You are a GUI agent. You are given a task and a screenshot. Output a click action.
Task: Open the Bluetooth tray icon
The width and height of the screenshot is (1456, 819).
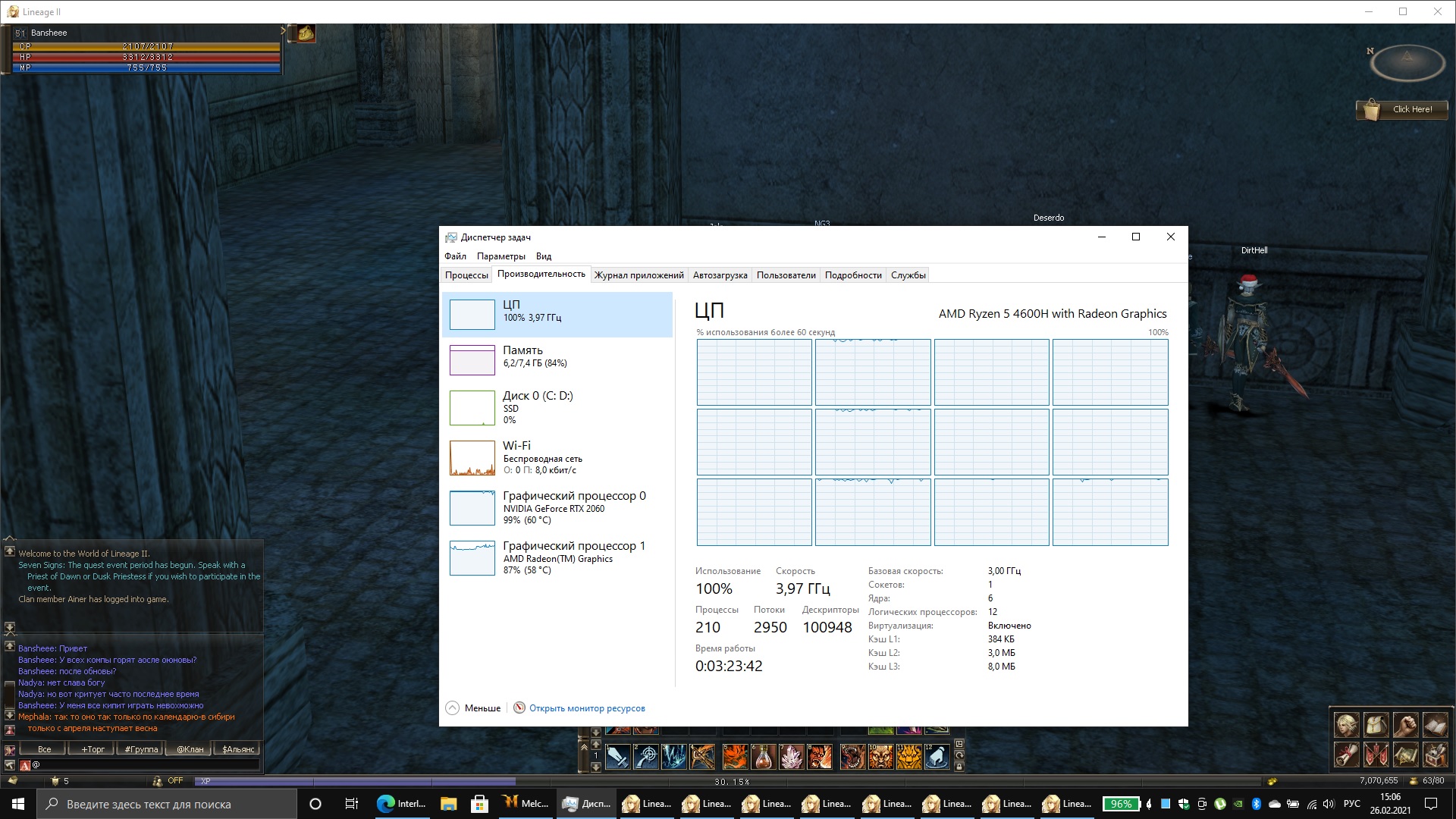coord(1256,804)
